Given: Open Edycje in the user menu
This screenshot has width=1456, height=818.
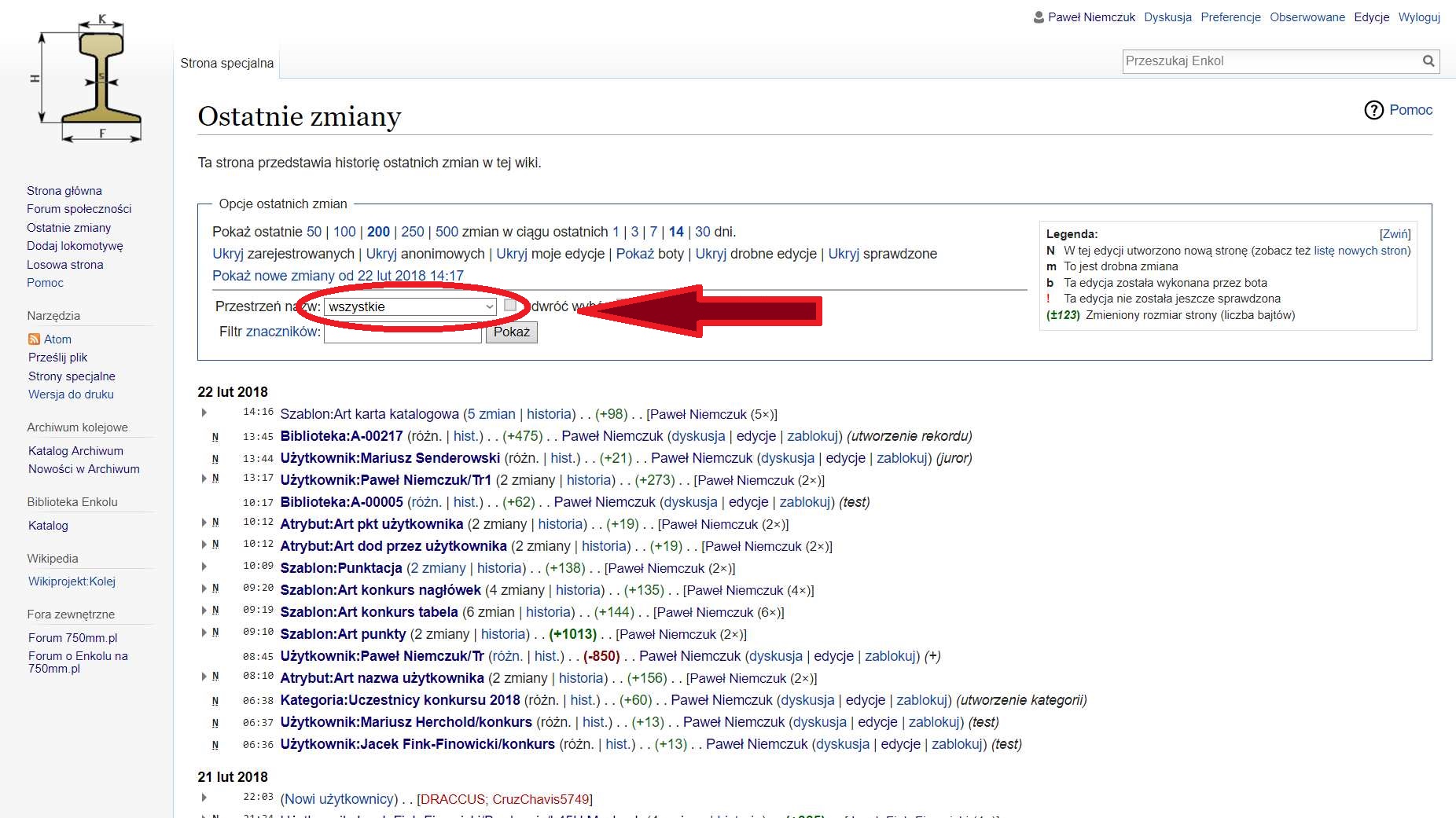Looking at the screenshot, I should (1372, 17).
